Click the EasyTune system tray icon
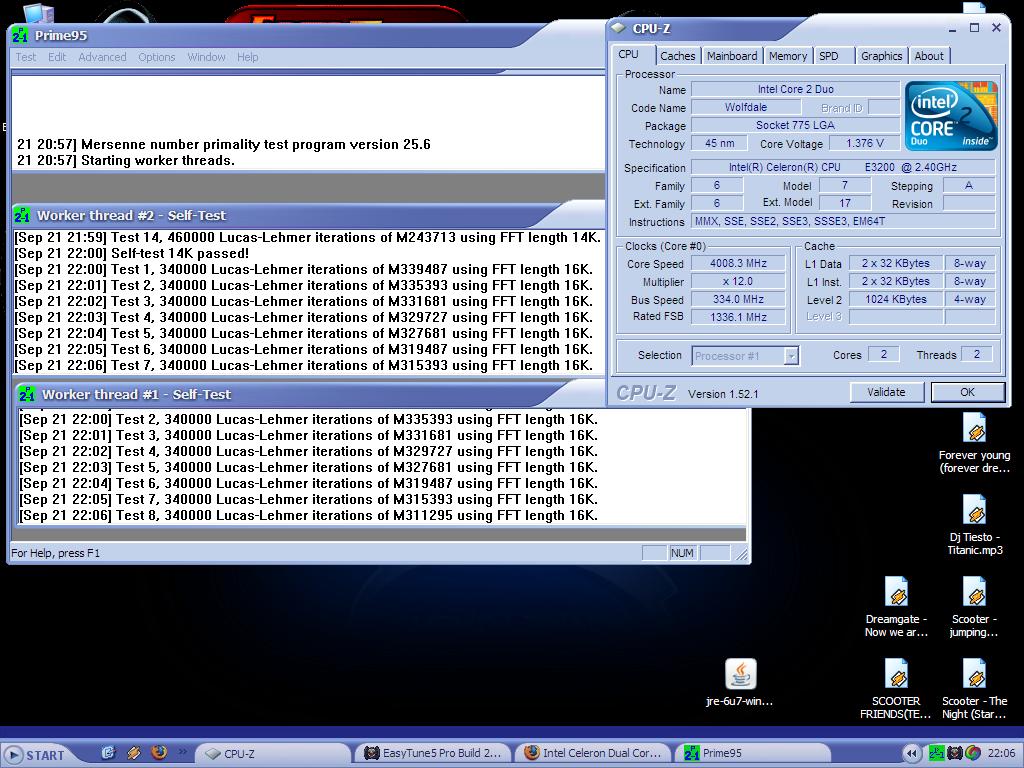Screen dimensions: 1024x768 [x=954, y=753]
